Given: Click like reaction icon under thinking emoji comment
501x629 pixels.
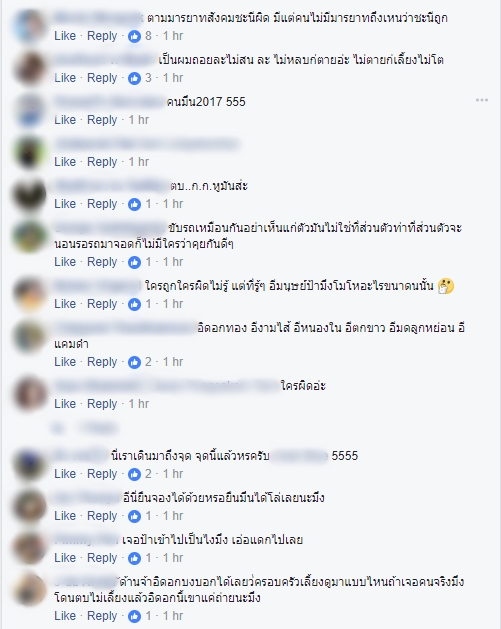Looking at the screenshot, I should 134,304.
